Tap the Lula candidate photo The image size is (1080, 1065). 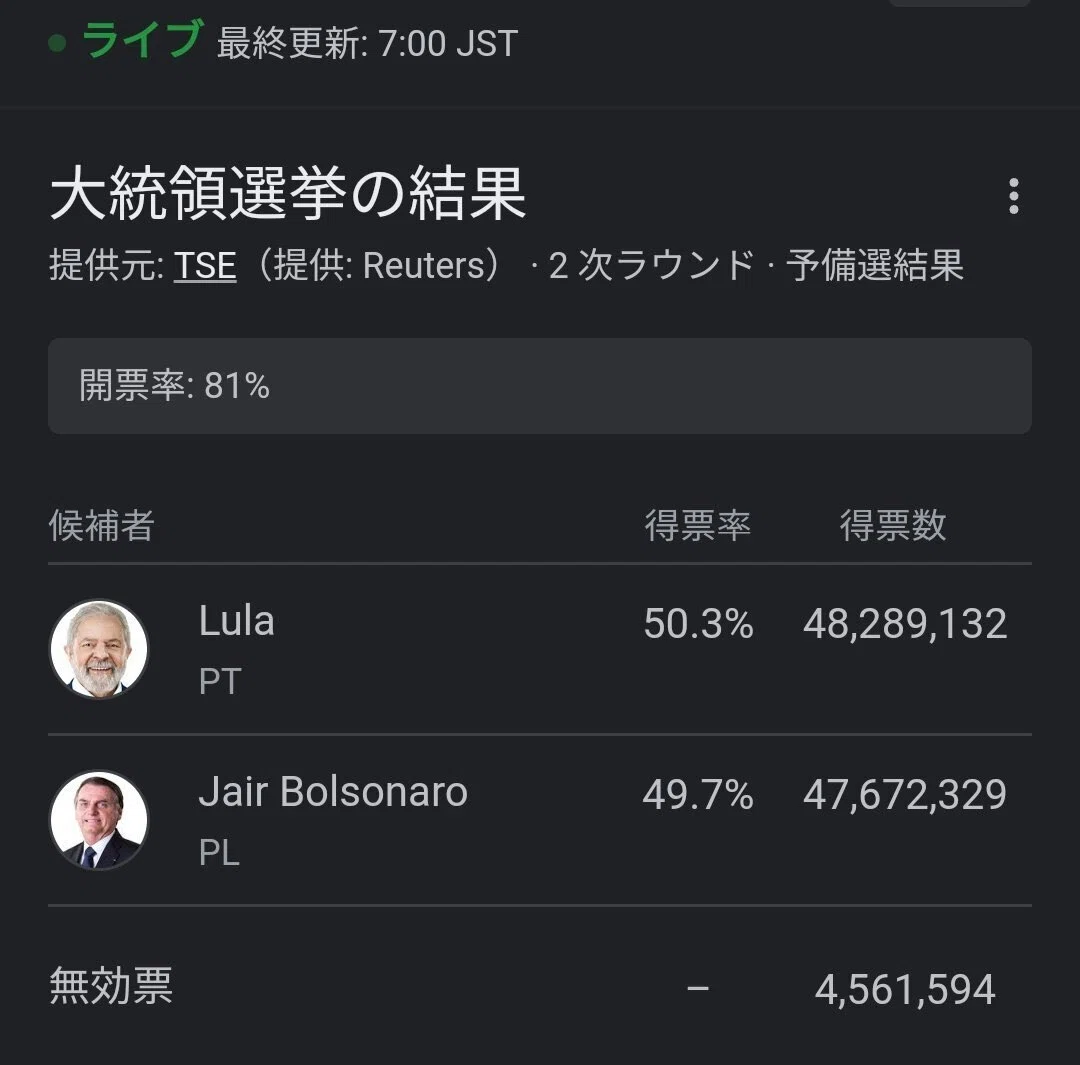point(99,649)
